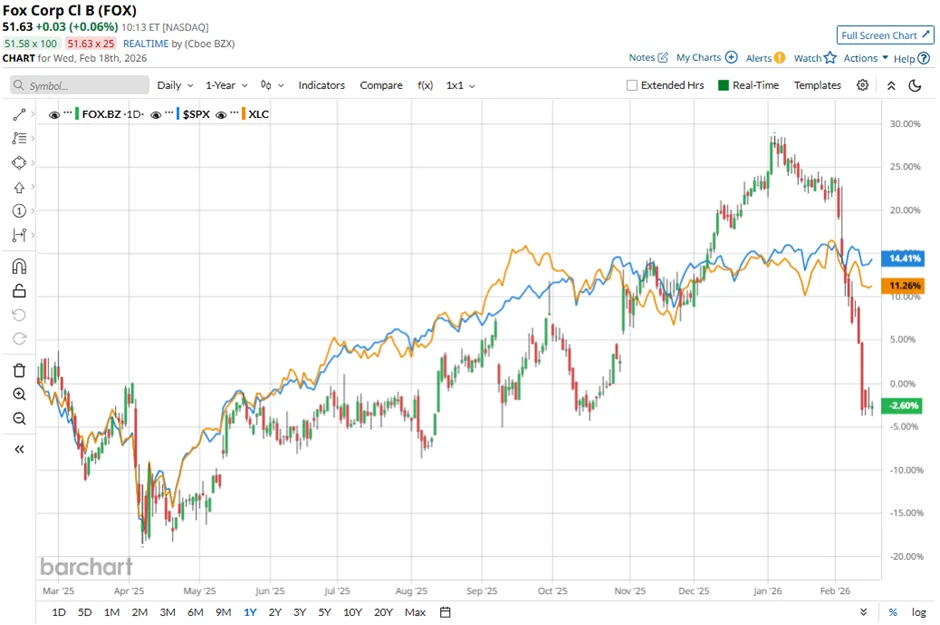Image resolution: width=940 pixels, height=625 pixels.
Task: Open the Actions dropdown menu
Action: click(x=865, y=58)
